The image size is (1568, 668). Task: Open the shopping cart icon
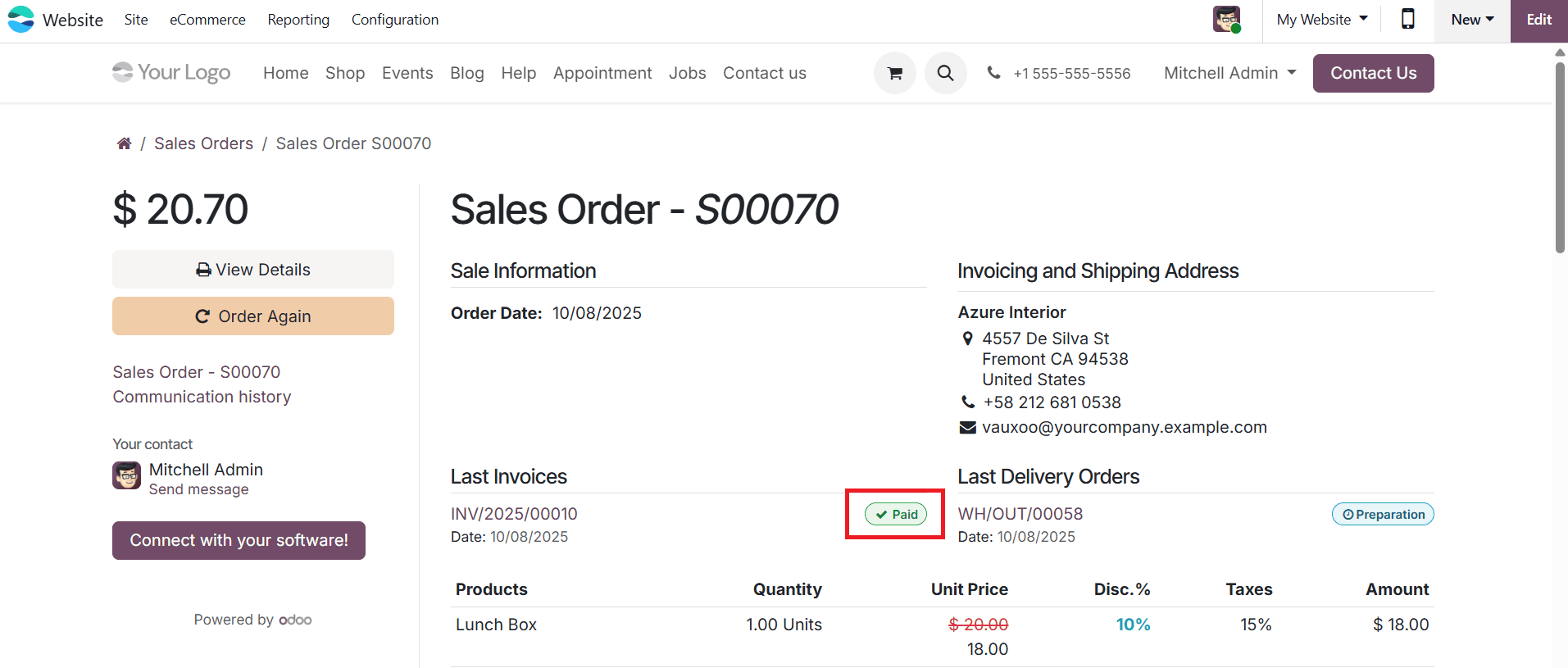894,74
